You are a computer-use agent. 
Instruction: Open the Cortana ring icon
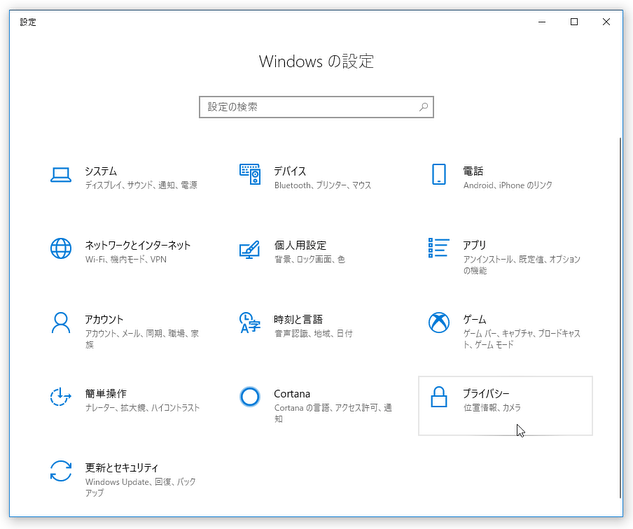[x=249, y=397]
